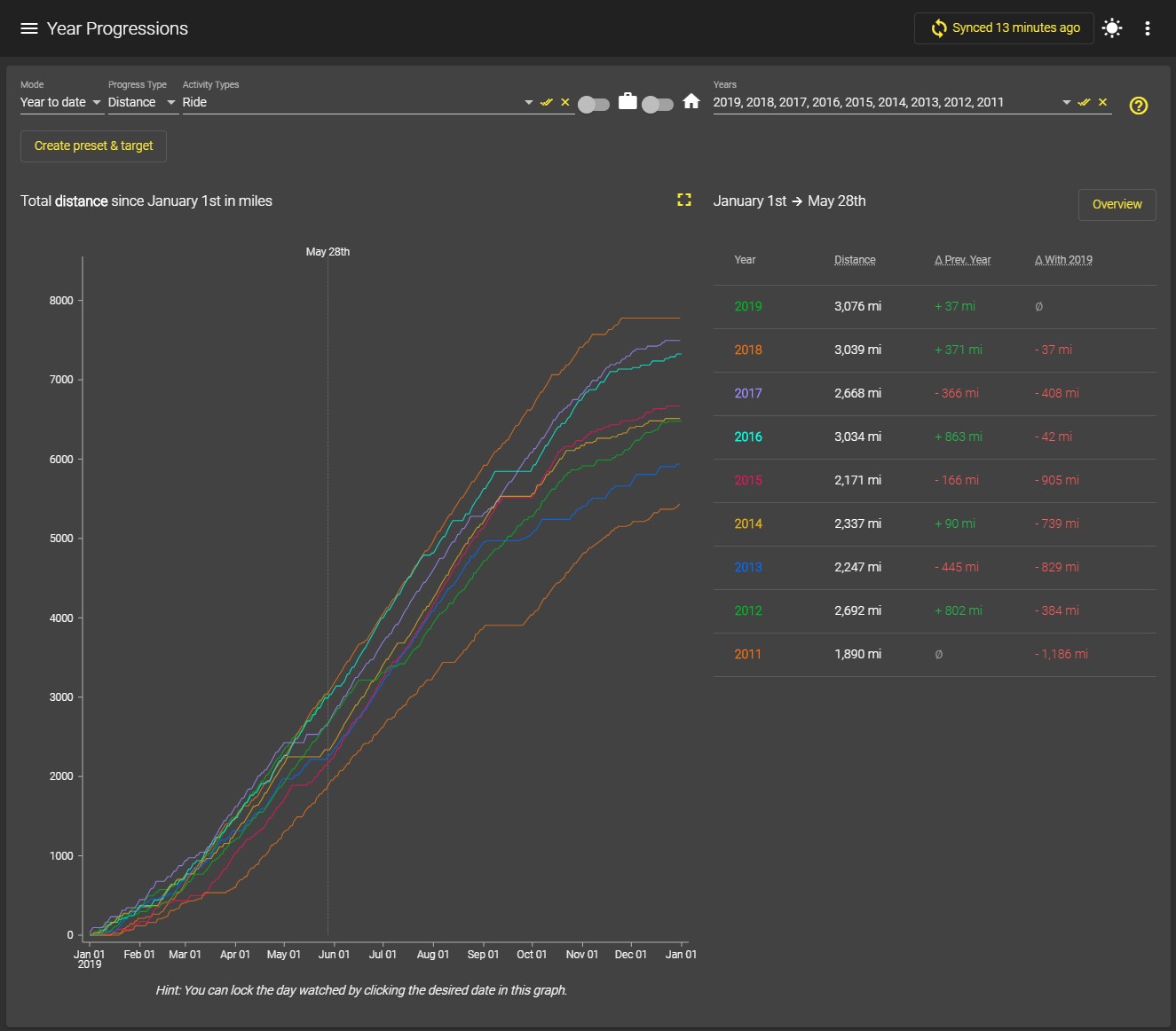Switch theme using the sun icon
Image resolution: width=1176 pixels, height=1031 pixels.
point(1112,28)
